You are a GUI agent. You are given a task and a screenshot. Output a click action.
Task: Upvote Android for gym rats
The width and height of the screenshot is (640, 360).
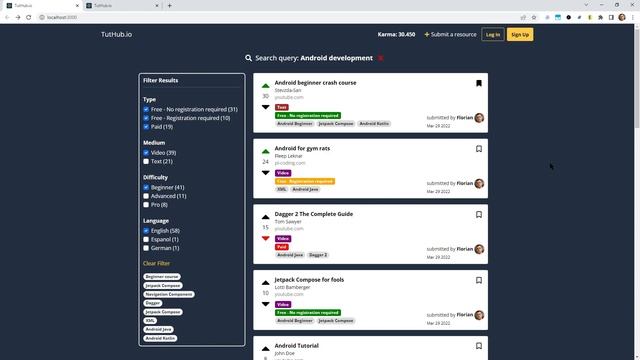(x=265, y=151)
